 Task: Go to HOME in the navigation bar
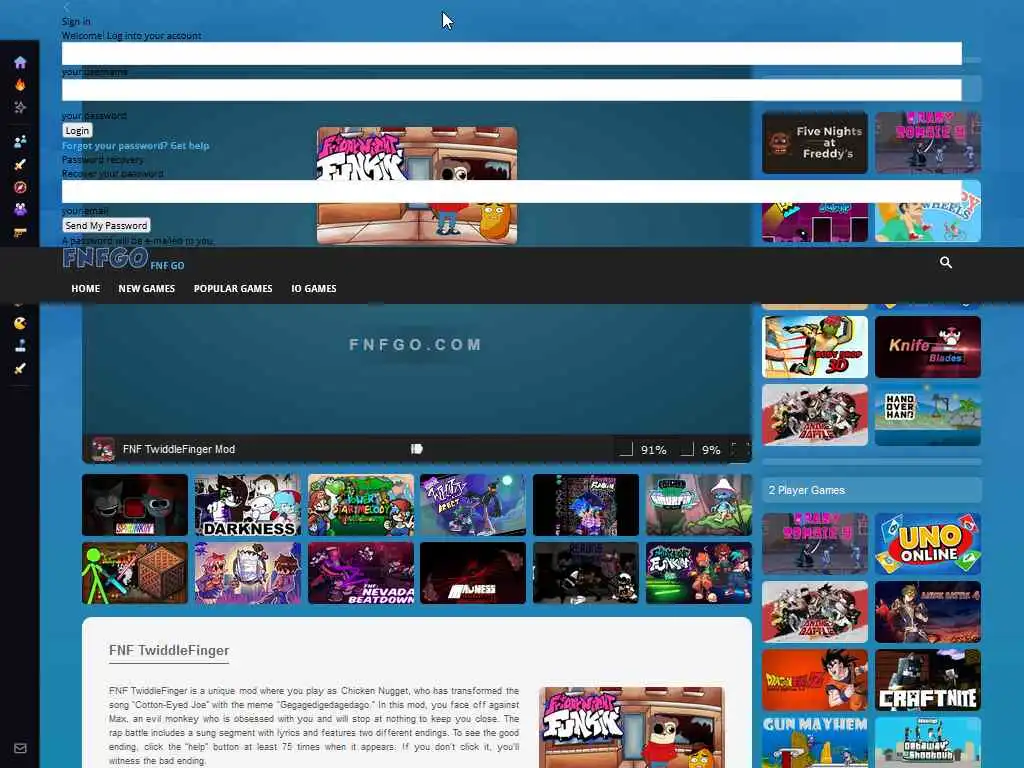(x=86, y=289)
